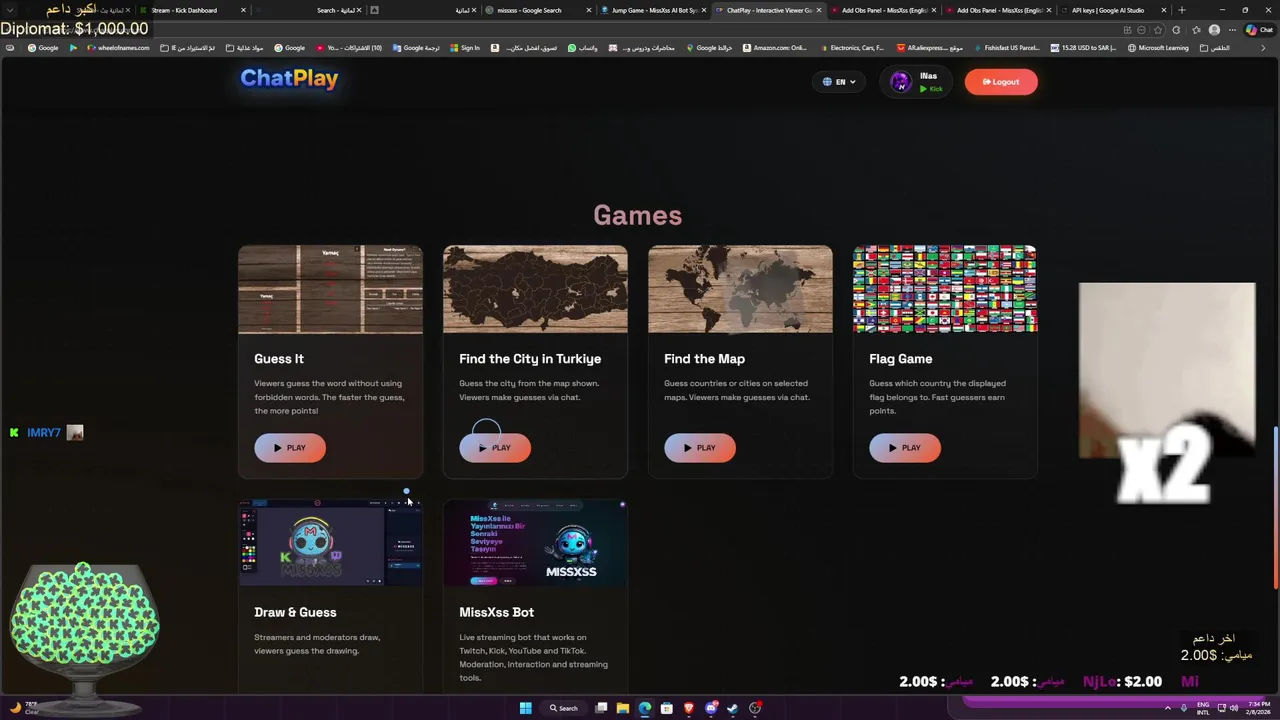The width and height of the screenshot is (1280, 720).
Task: Open the Edge Copilot Chat button
Action: click(x=1259, y=30)
